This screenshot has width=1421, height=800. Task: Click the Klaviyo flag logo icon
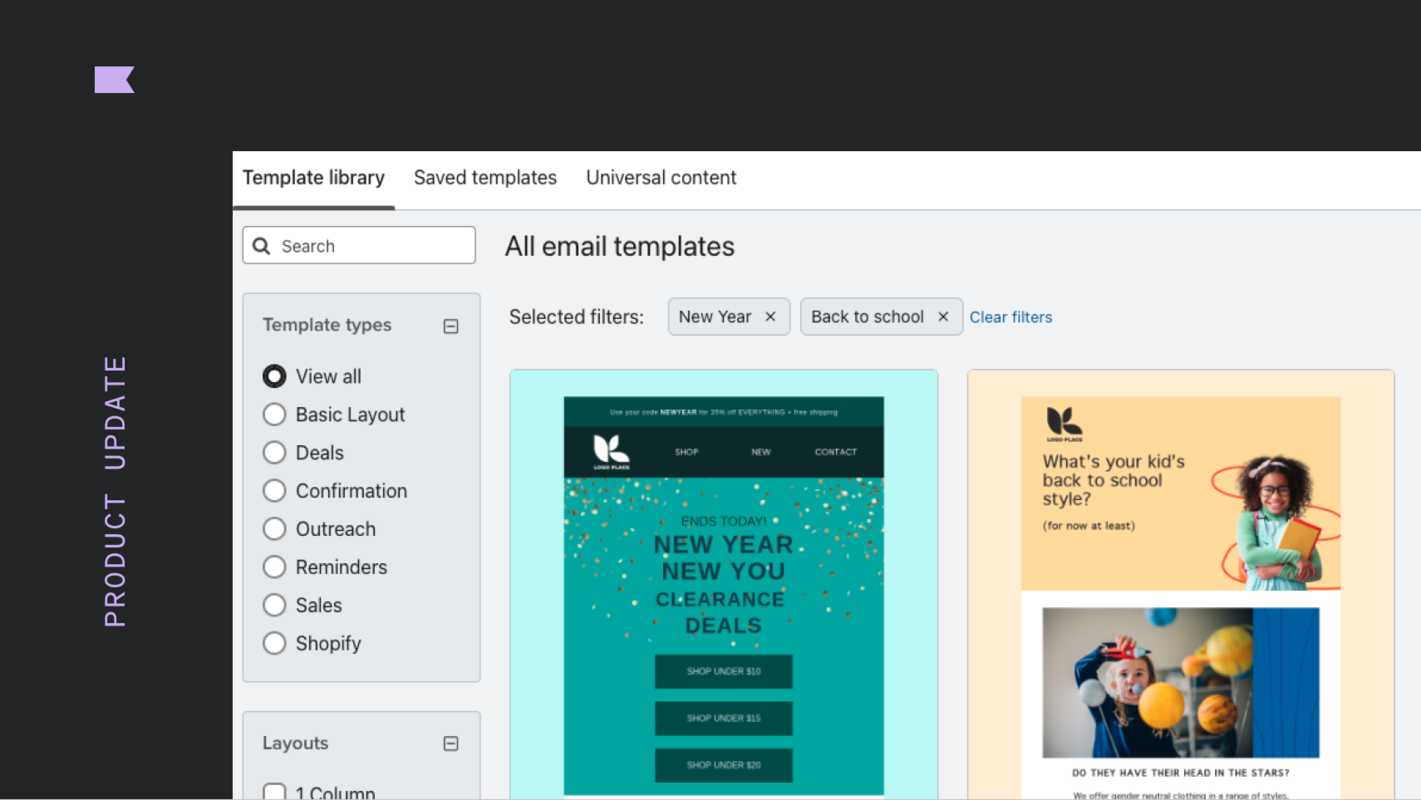tap(114, 79)
